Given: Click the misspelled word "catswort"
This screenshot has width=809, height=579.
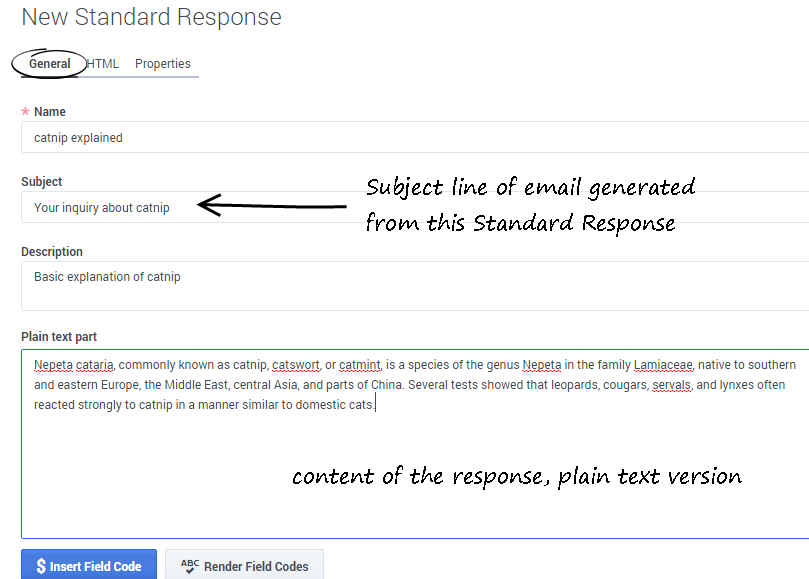Looking at the screenshot, I should [x=295, y=365].
